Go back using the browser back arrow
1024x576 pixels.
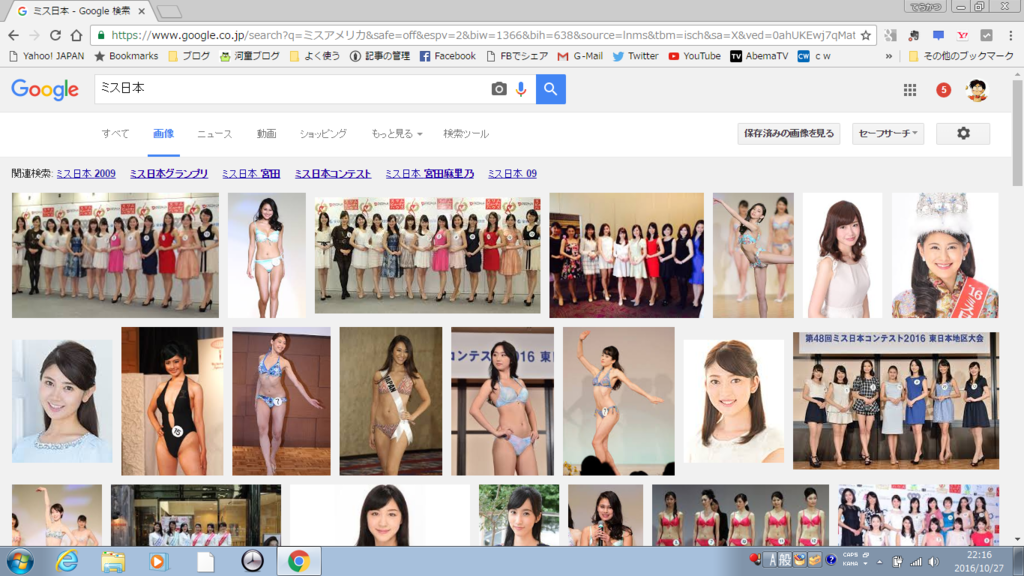[x=14, y=35]
